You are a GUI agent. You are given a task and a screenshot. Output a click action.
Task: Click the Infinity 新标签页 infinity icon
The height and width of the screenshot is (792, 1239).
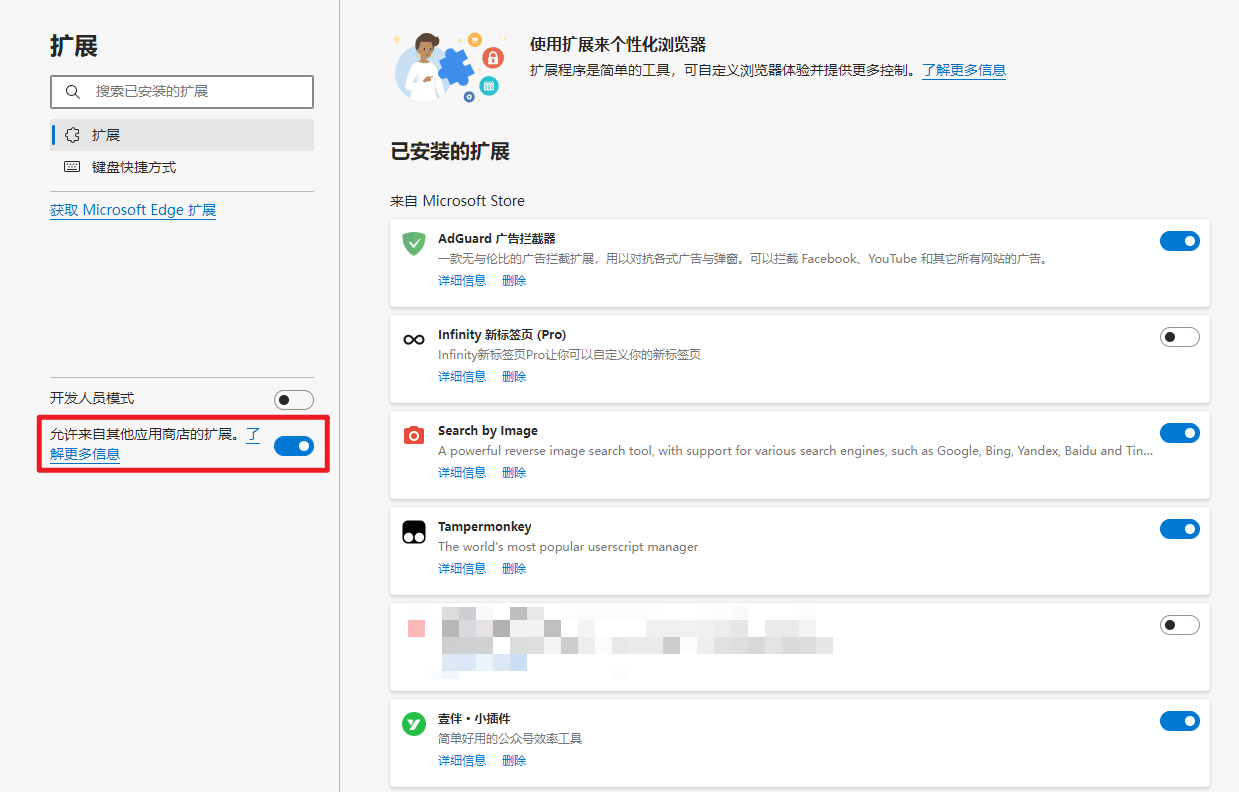pos(413,339)
